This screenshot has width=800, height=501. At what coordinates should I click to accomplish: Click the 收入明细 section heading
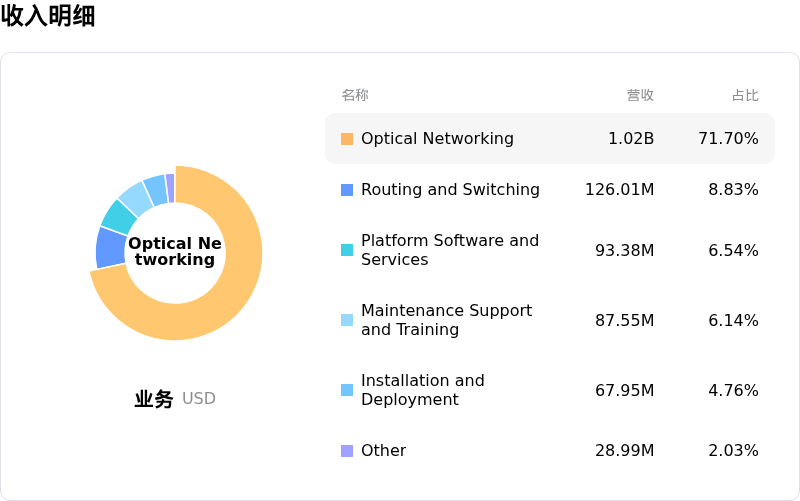tap(48, 15)
